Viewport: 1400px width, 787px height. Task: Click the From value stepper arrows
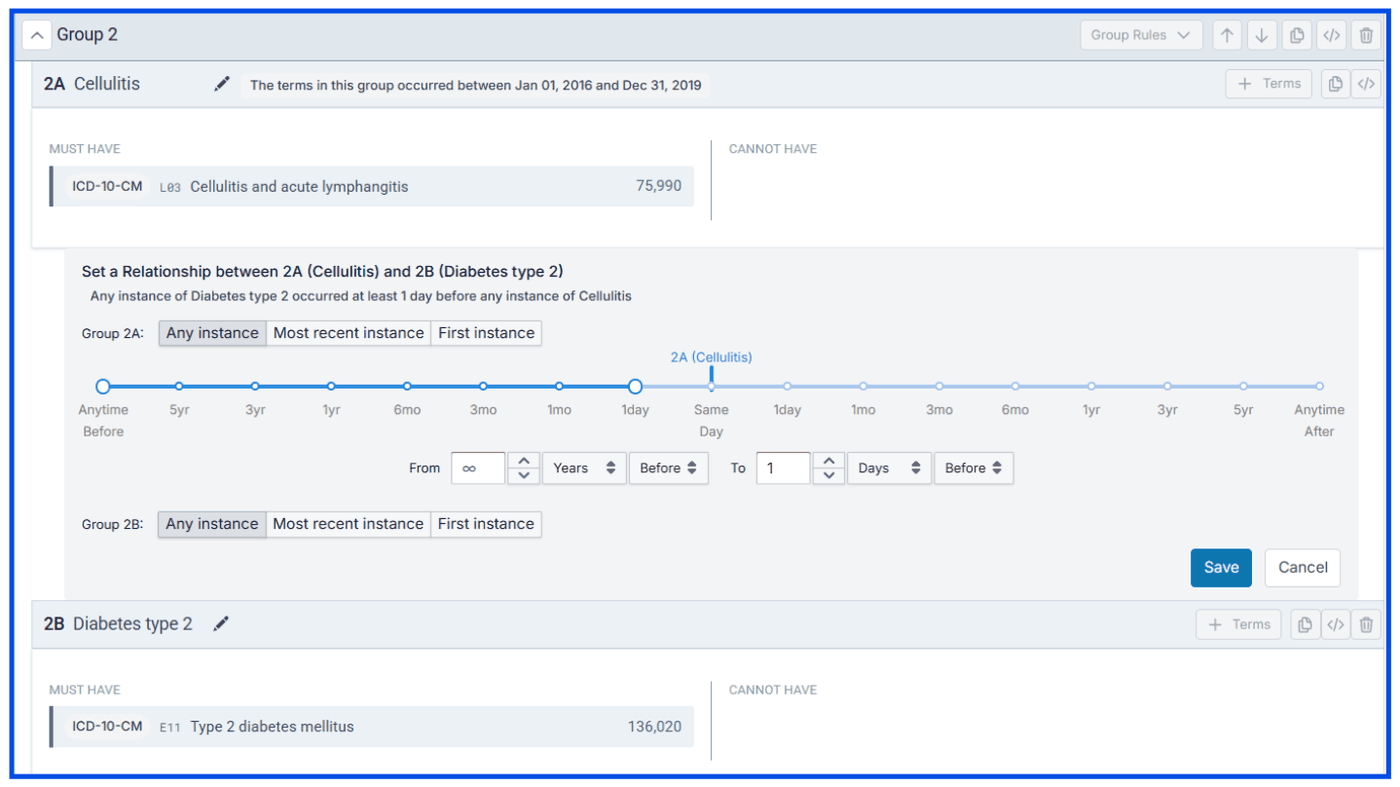click(x=524, y=468)
